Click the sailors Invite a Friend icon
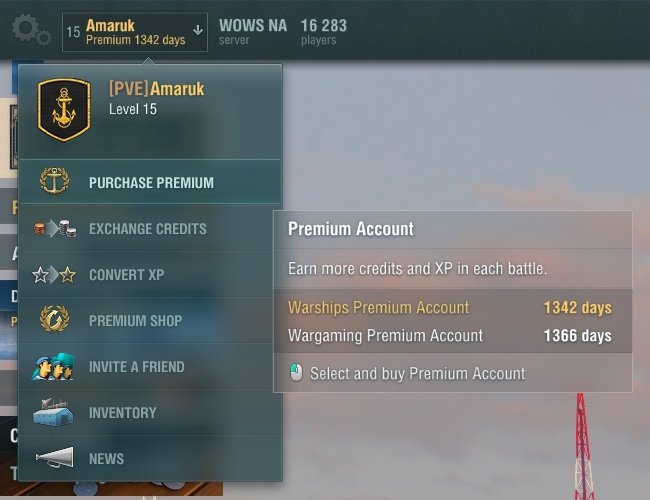 pyautogui.click(x=53, y=367)
